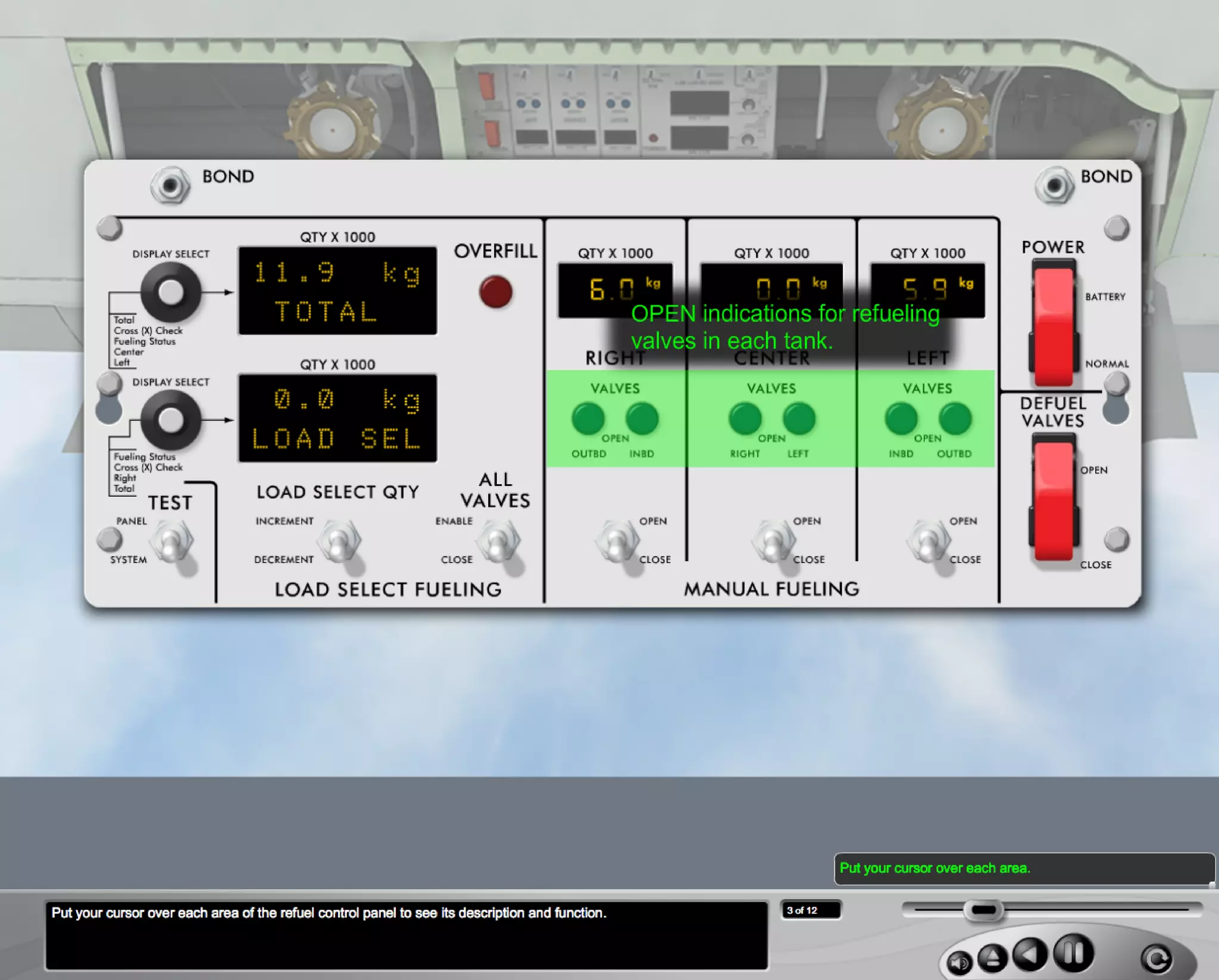
Task: Click the red OVERFILL indicator light
Action: 496,292
